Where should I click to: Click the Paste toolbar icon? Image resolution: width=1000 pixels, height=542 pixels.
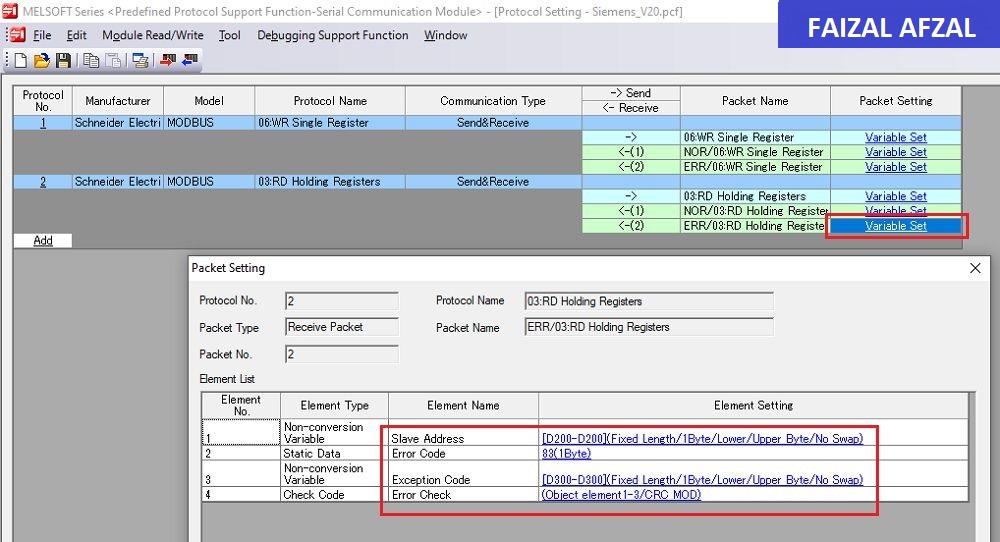point(113,61)
